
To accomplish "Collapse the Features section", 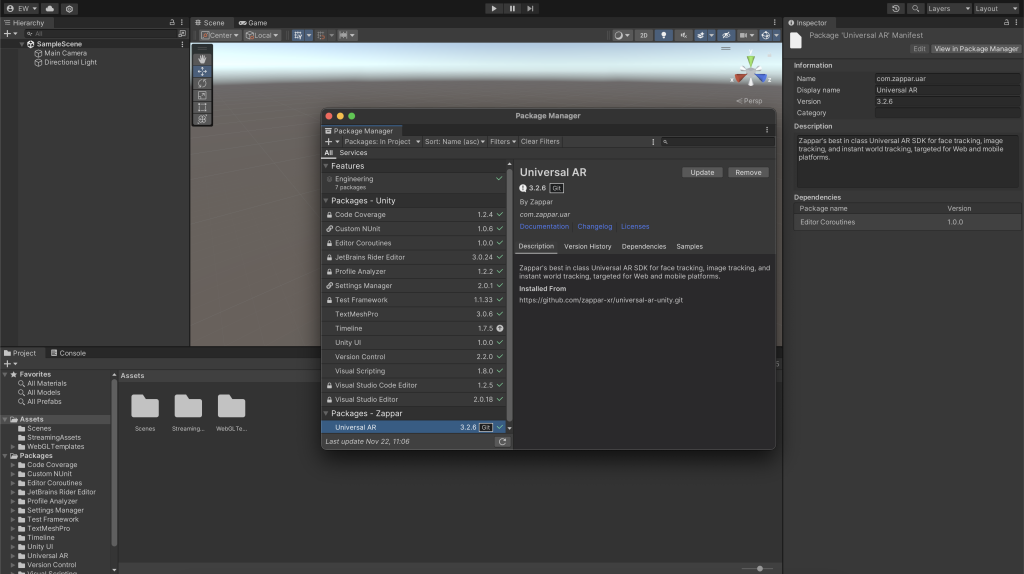I will [326, 166].
